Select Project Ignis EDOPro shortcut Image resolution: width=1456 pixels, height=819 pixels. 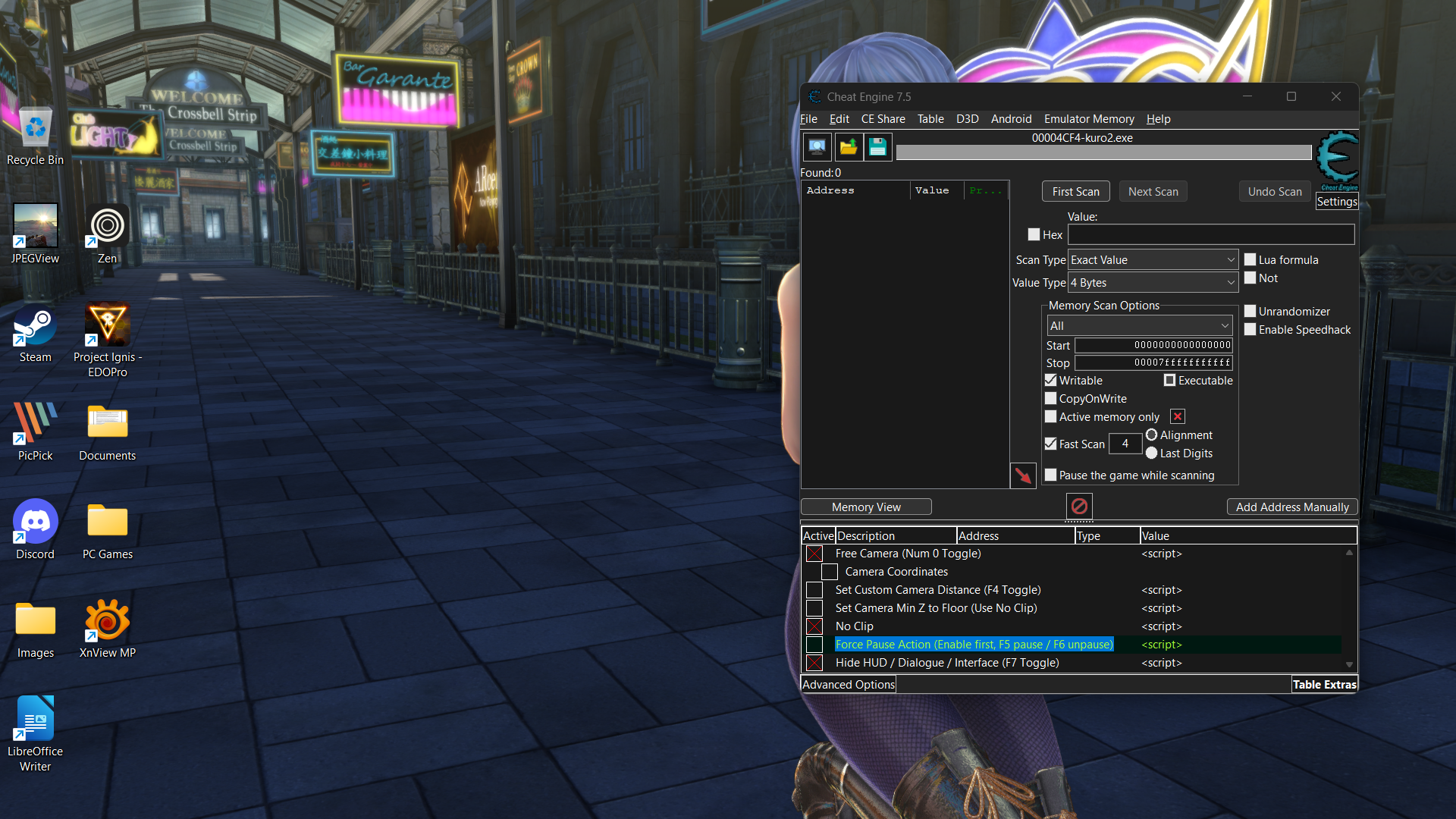coord(107,340)
